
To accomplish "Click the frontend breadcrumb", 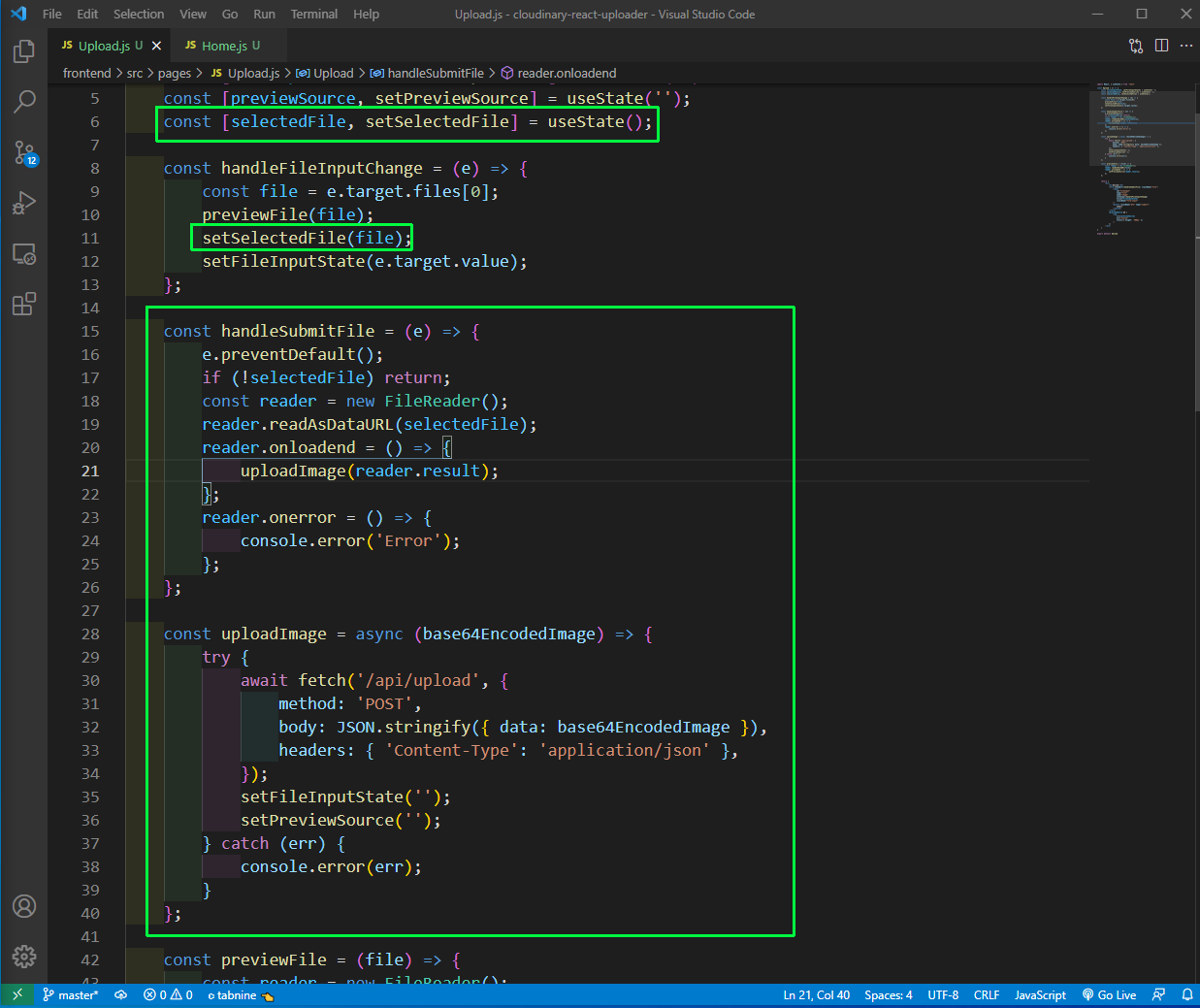I will click(x=87, y=73).
